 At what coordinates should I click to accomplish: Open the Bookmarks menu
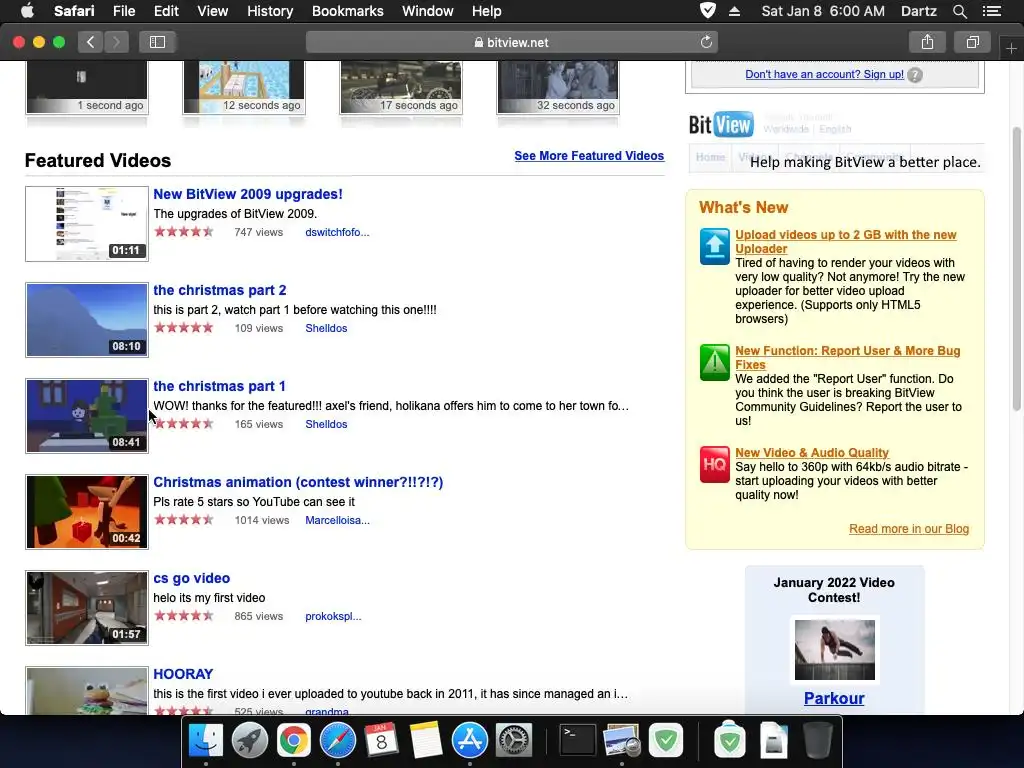pyautogui.click(x=347, y=11)
